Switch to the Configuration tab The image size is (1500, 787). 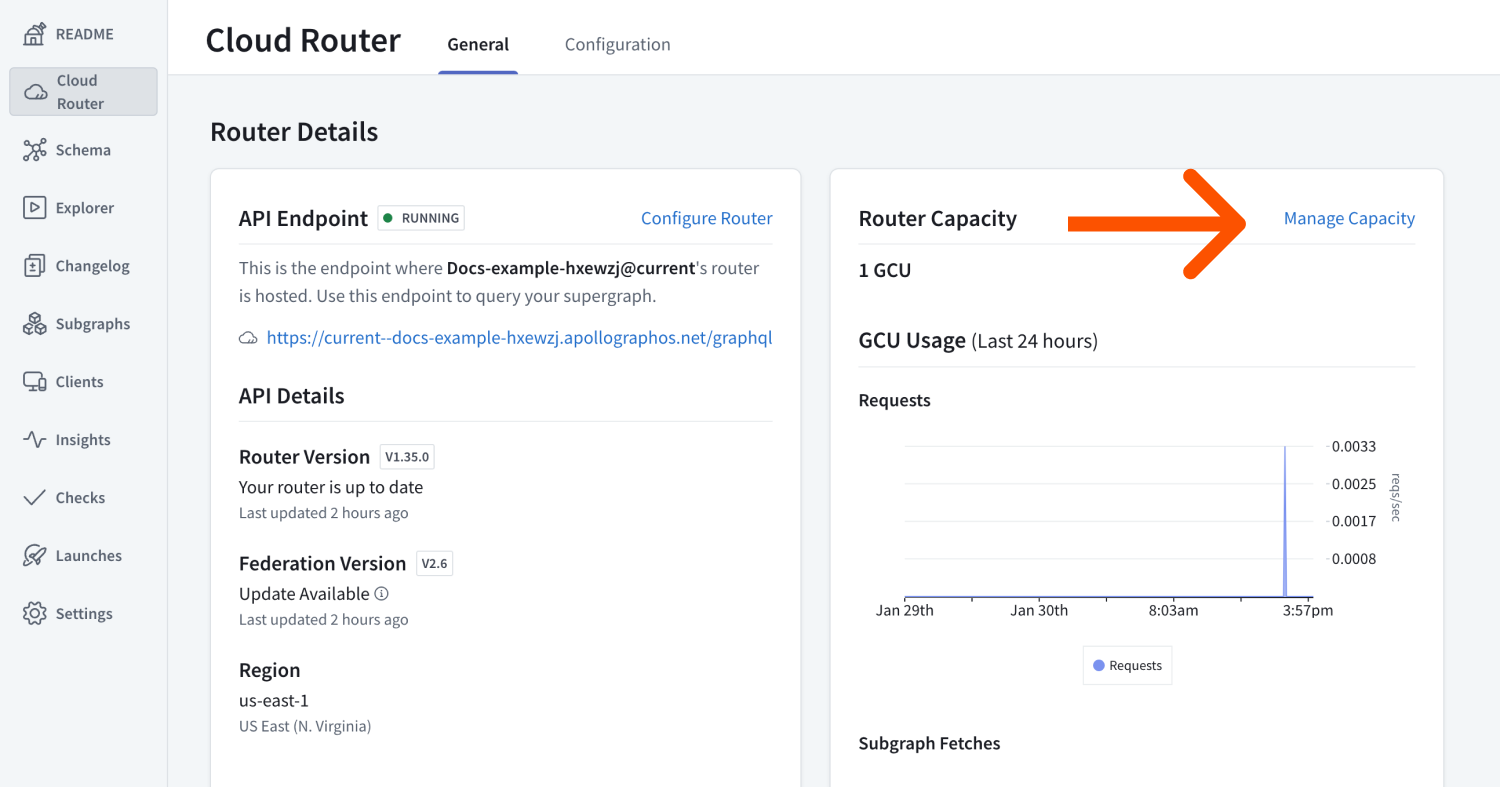click(x=617, y=45)
